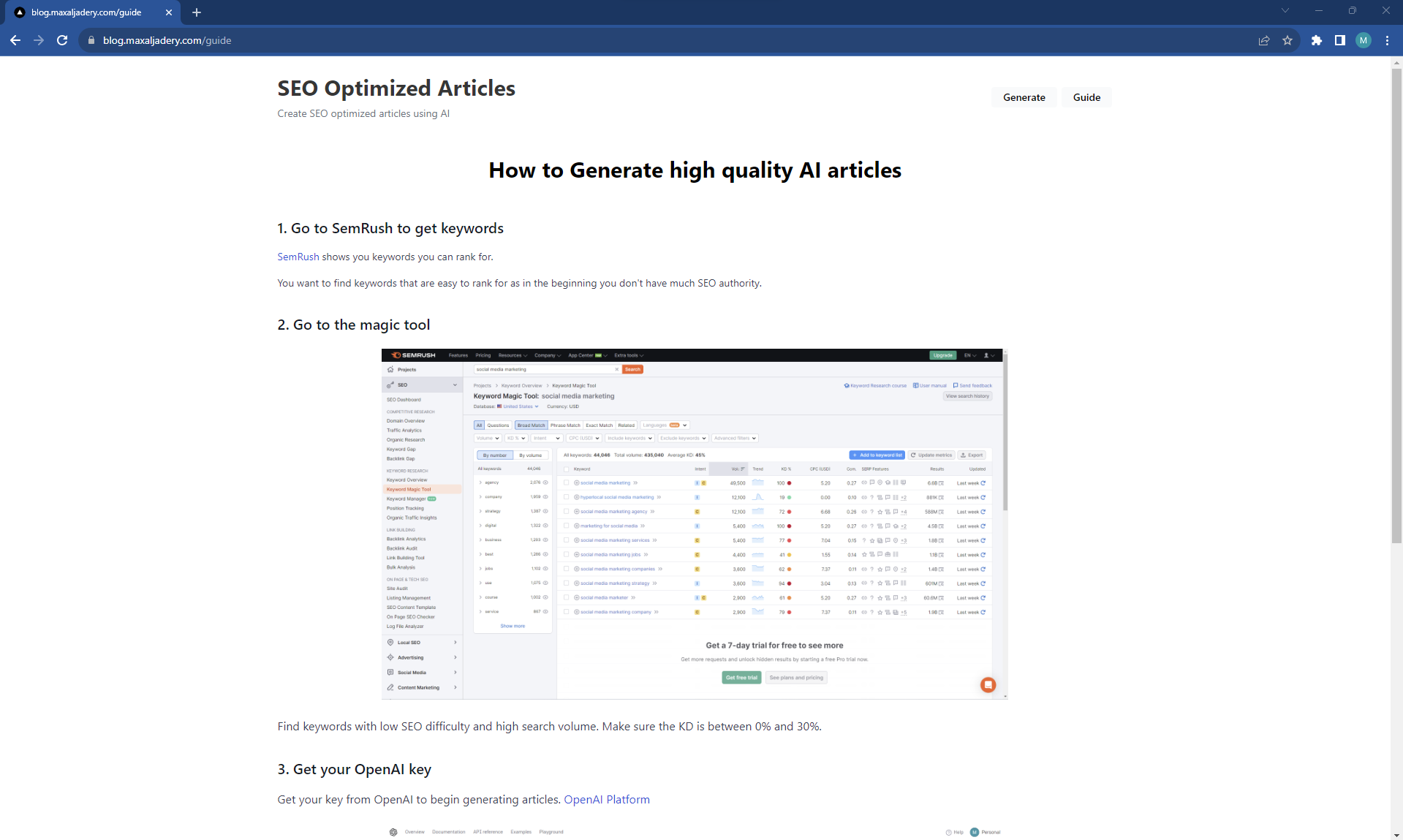Image resolution: width=1403 pixels, height=840 pixels.
Task: Go back to the previous page
Action: tap(15, 40)
